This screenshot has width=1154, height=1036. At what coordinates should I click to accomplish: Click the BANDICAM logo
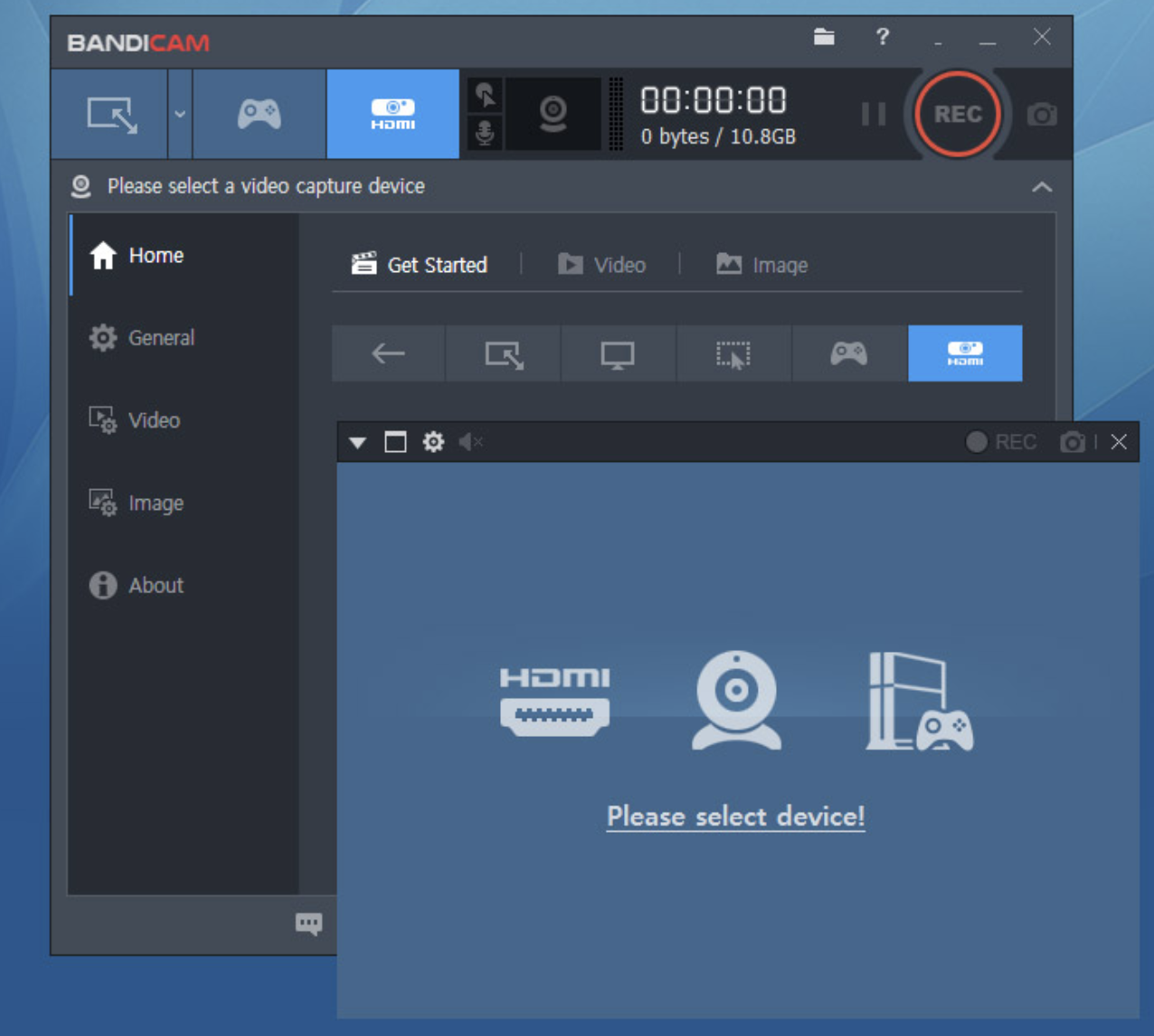pyautogui.click(x=138, y=42)
